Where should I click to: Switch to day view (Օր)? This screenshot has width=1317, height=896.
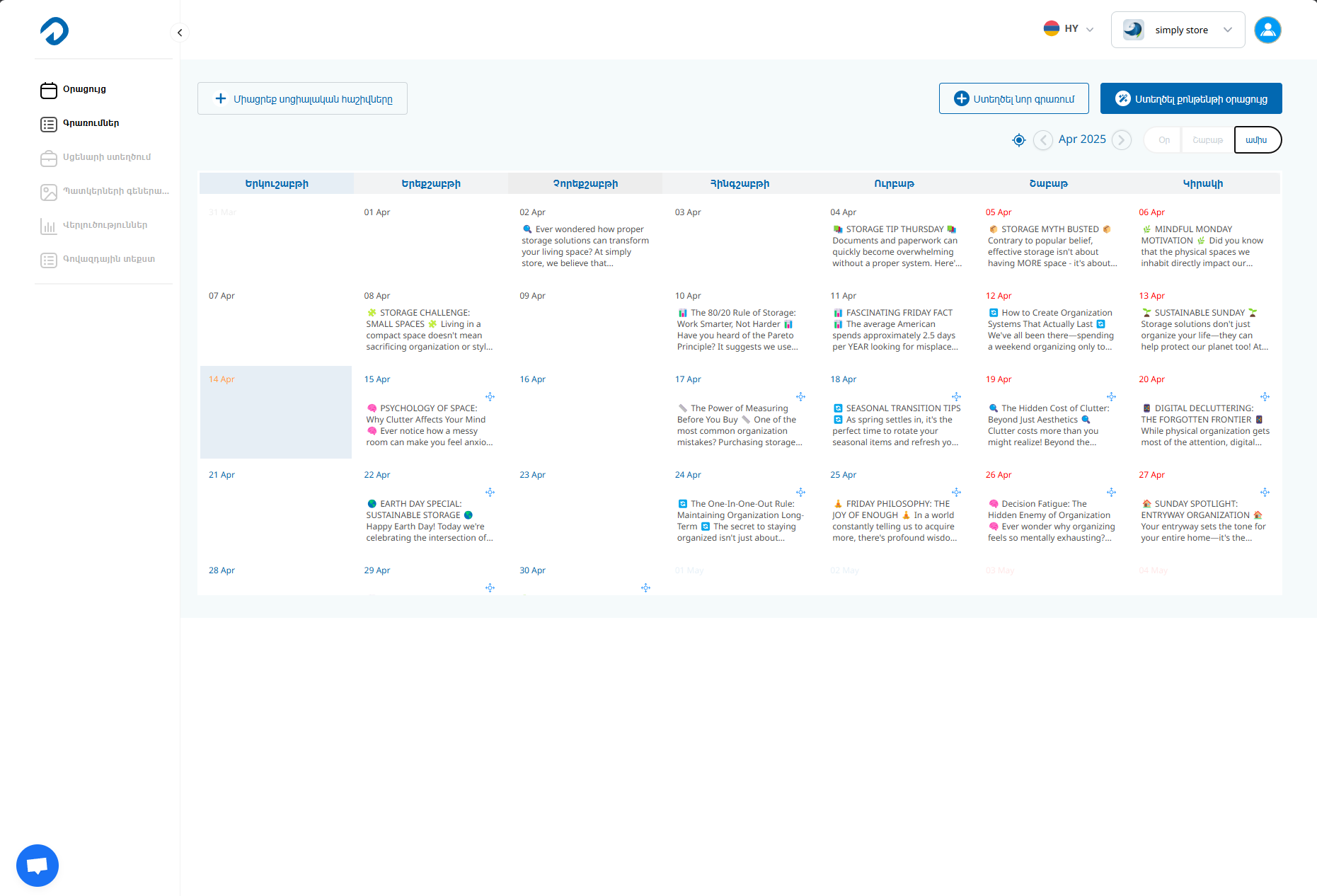[1163, 140]
